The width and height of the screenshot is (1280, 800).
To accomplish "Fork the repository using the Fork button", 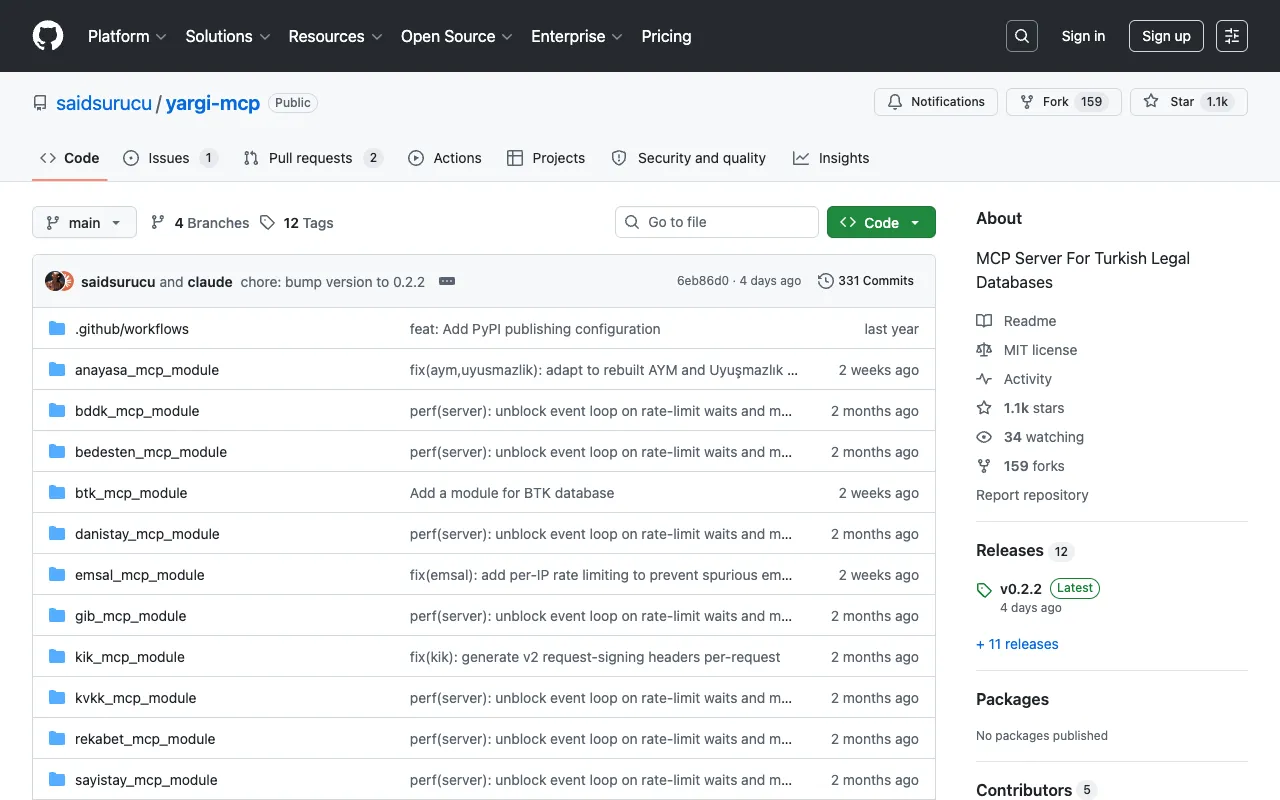I will tap(1044, 102).
